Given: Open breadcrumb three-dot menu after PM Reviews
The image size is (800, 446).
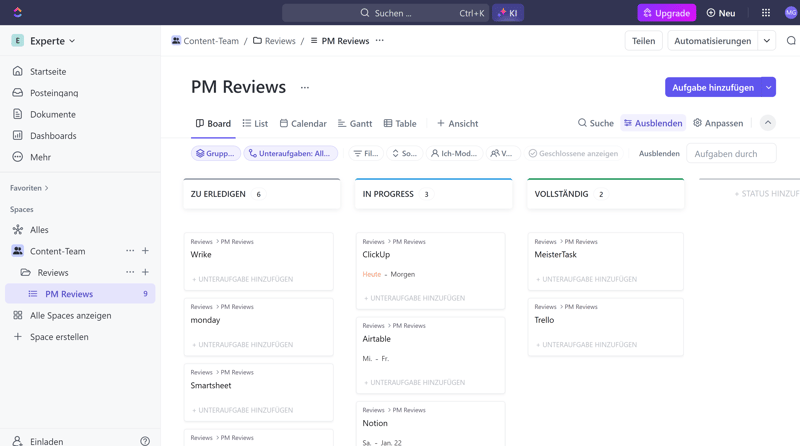Looking at the screenshot, I should [380, 40].
